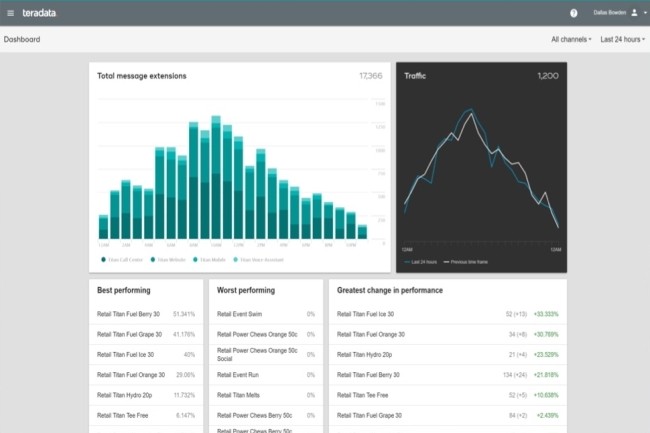Screen dimensions: 650x433
Task: Toggle Last 24 hours traffic line legend
Action: 420,262
